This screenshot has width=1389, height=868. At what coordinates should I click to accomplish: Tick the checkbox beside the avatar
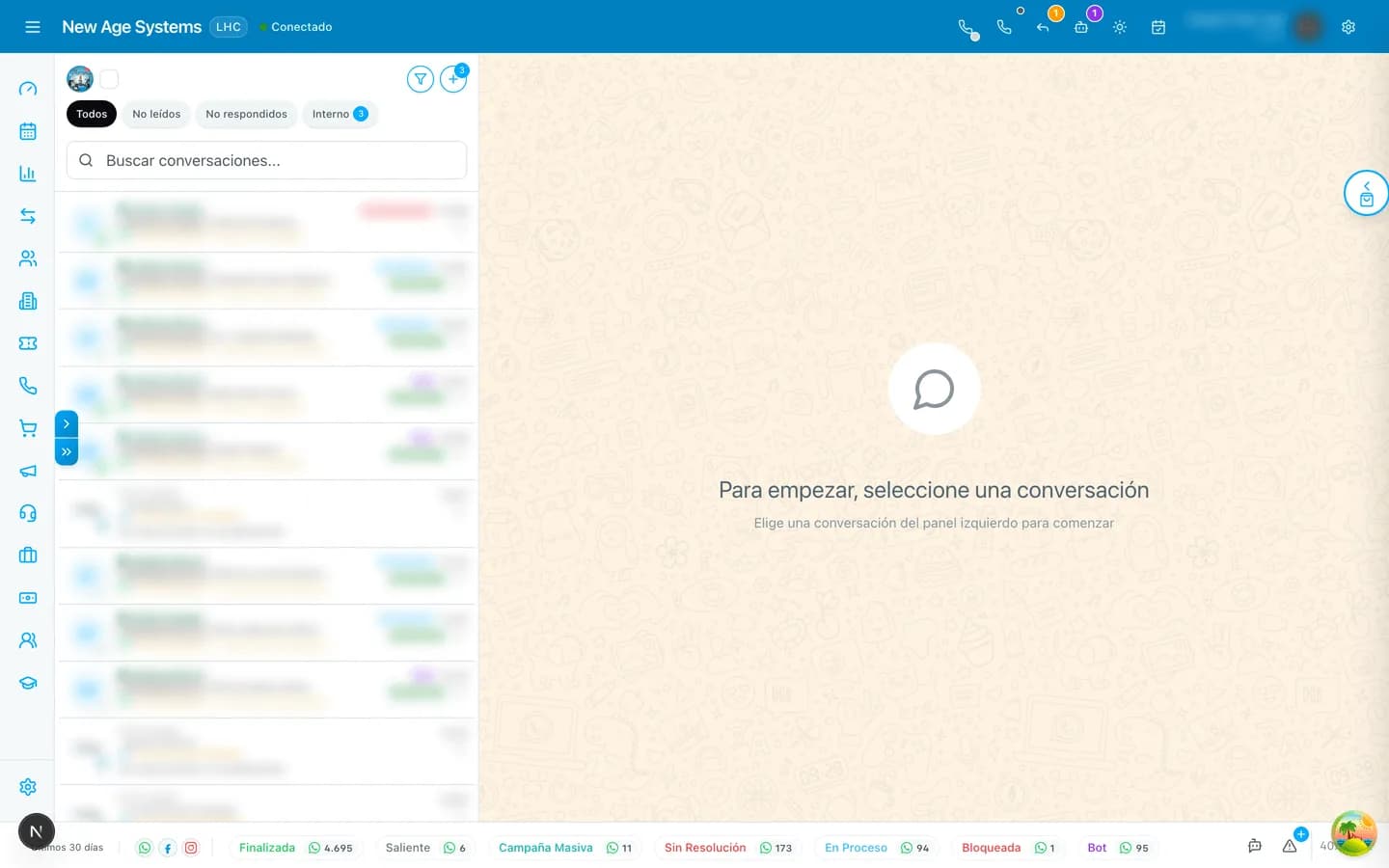click(109, 79)
